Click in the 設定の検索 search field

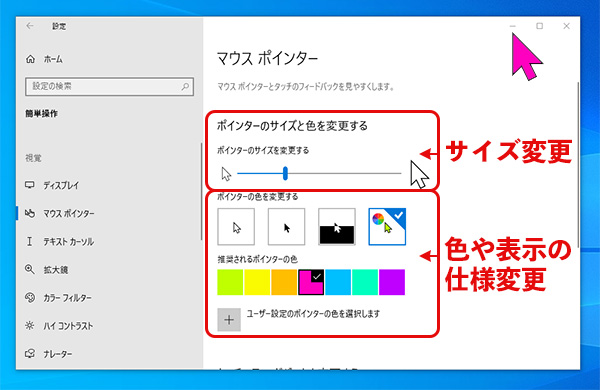[109, 86]
